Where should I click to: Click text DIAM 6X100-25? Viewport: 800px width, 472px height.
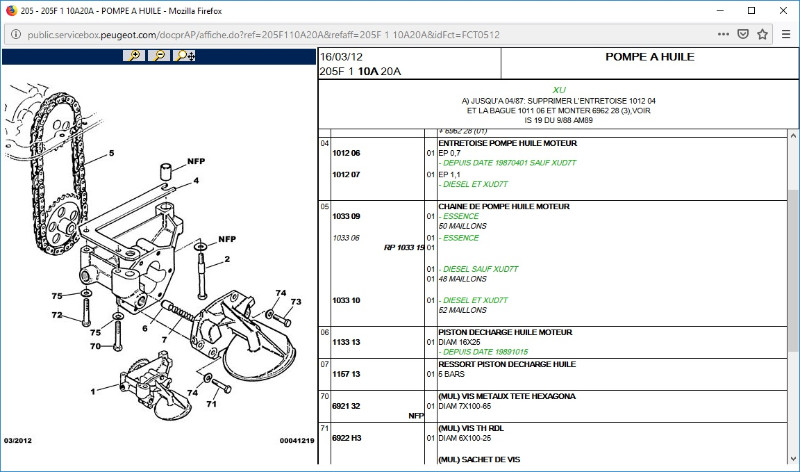(465, 438)
